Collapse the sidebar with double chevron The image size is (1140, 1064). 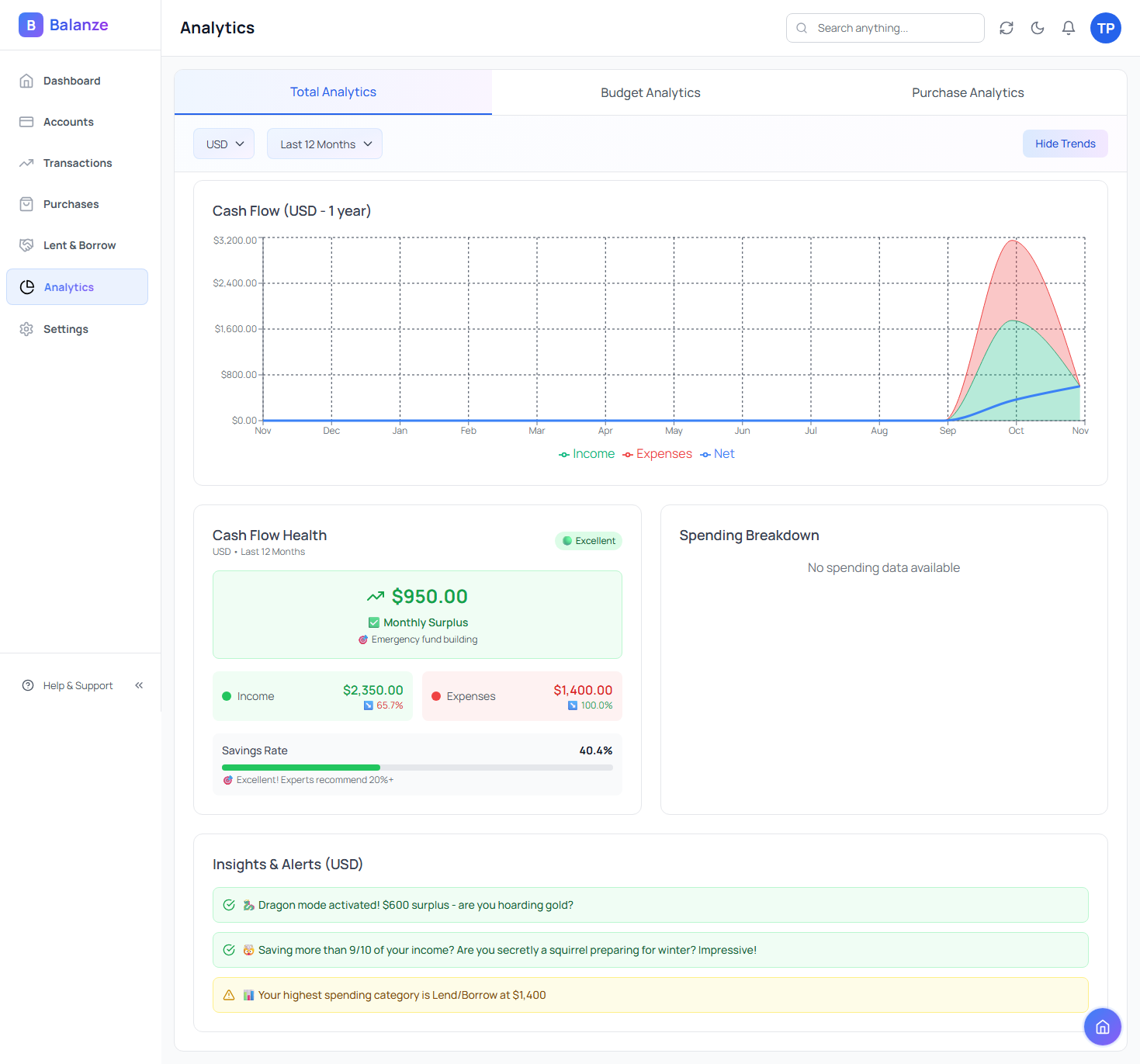click(139, 685)
